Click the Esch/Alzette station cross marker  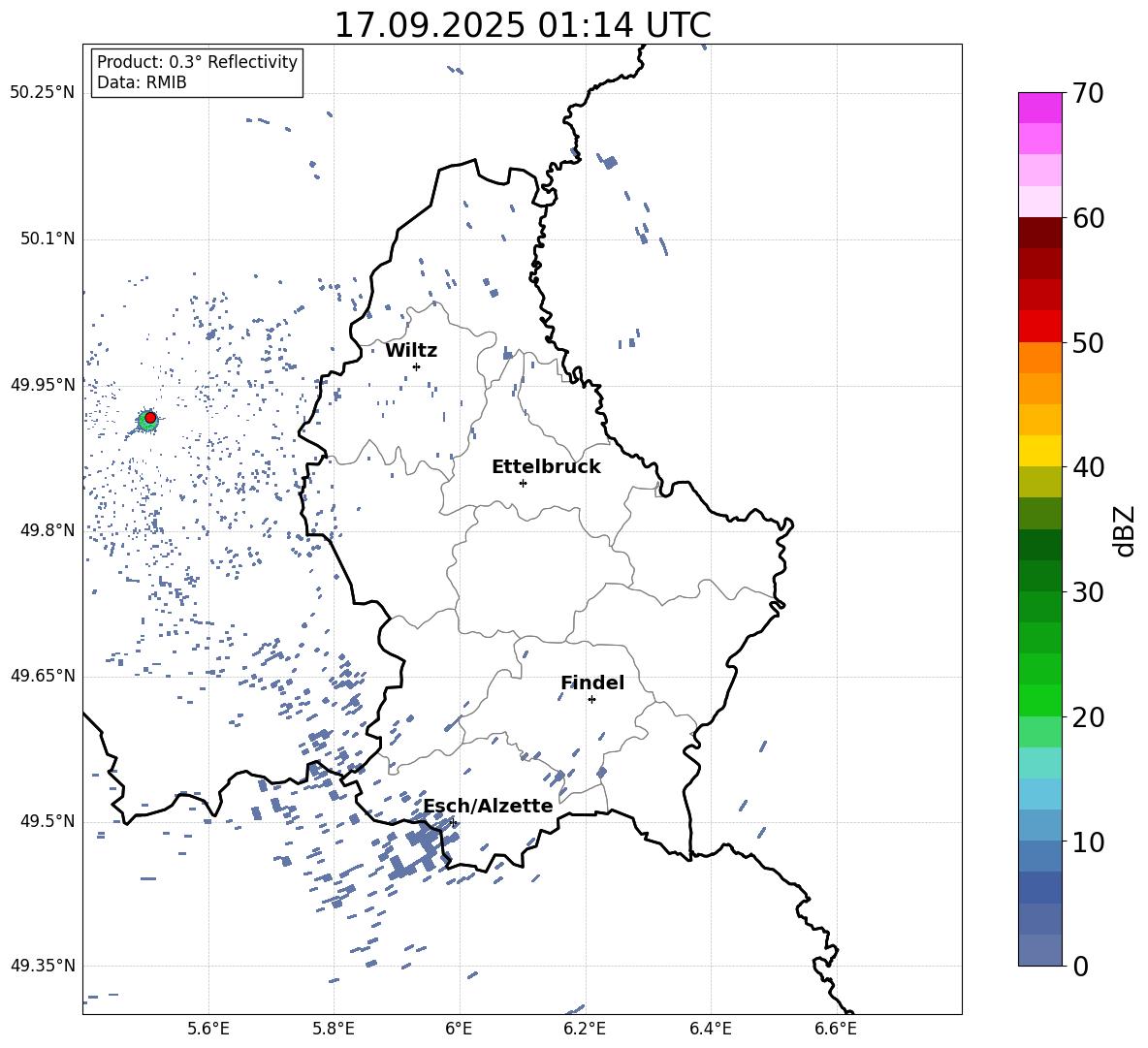click(x=453, y=822)
